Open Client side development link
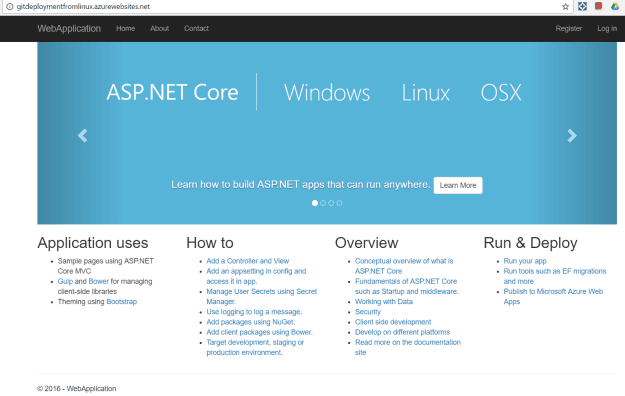Image resolution: width=625 pixels, height=396 pixels. coord(393,322)
